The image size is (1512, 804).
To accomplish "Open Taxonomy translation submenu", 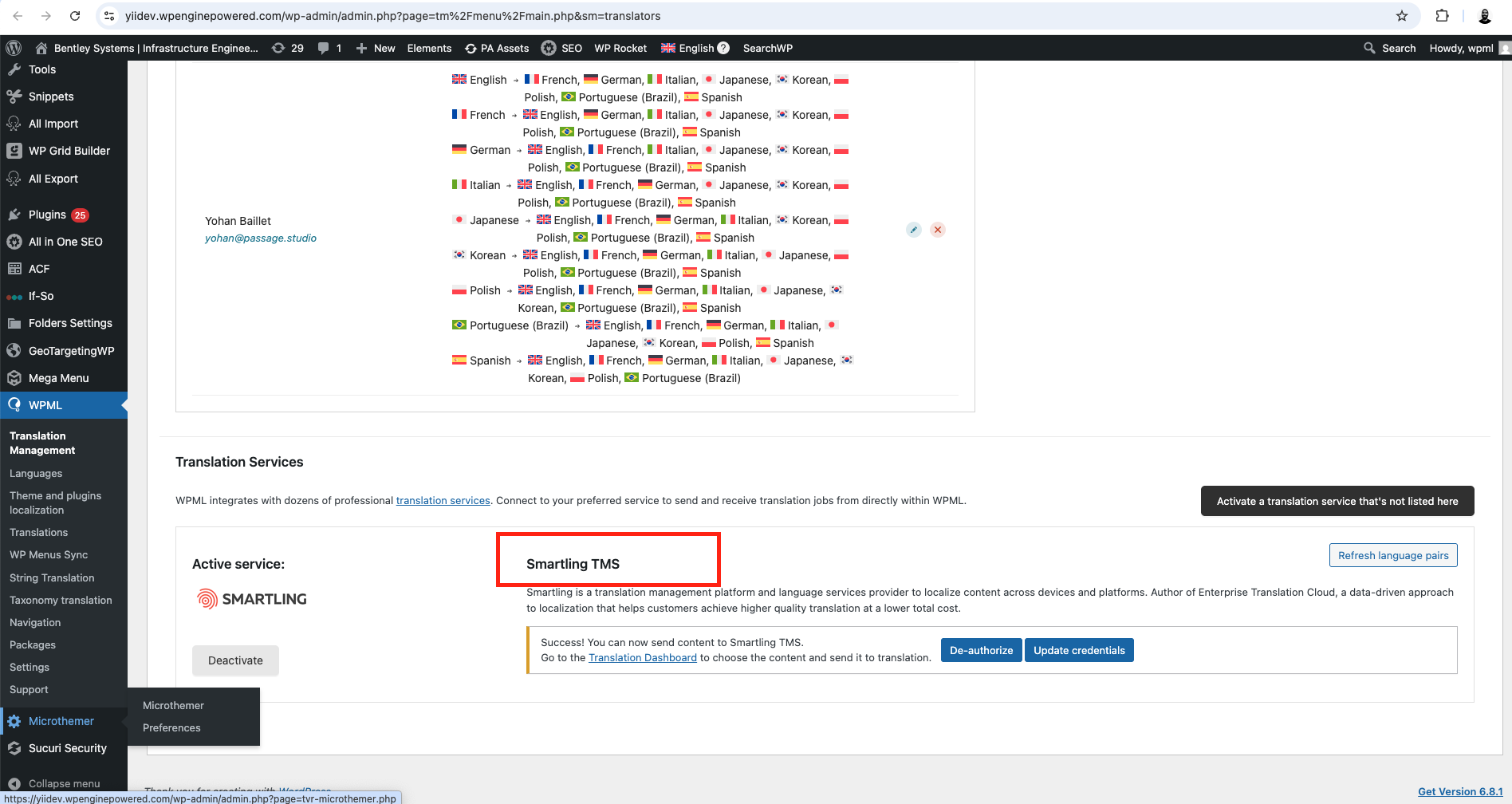I will (61, 600).
